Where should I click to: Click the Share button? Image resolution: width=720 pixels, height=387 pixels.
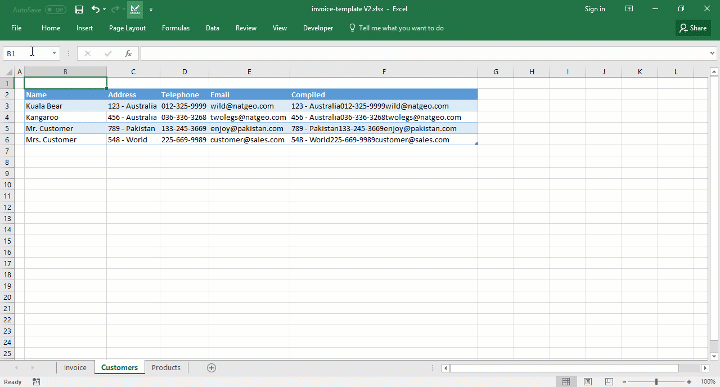(x=693, y=28)
